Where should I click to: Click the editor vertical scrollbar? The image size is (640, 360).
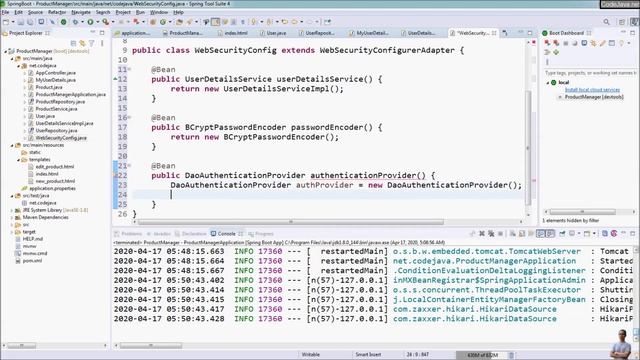coord(528,148)
